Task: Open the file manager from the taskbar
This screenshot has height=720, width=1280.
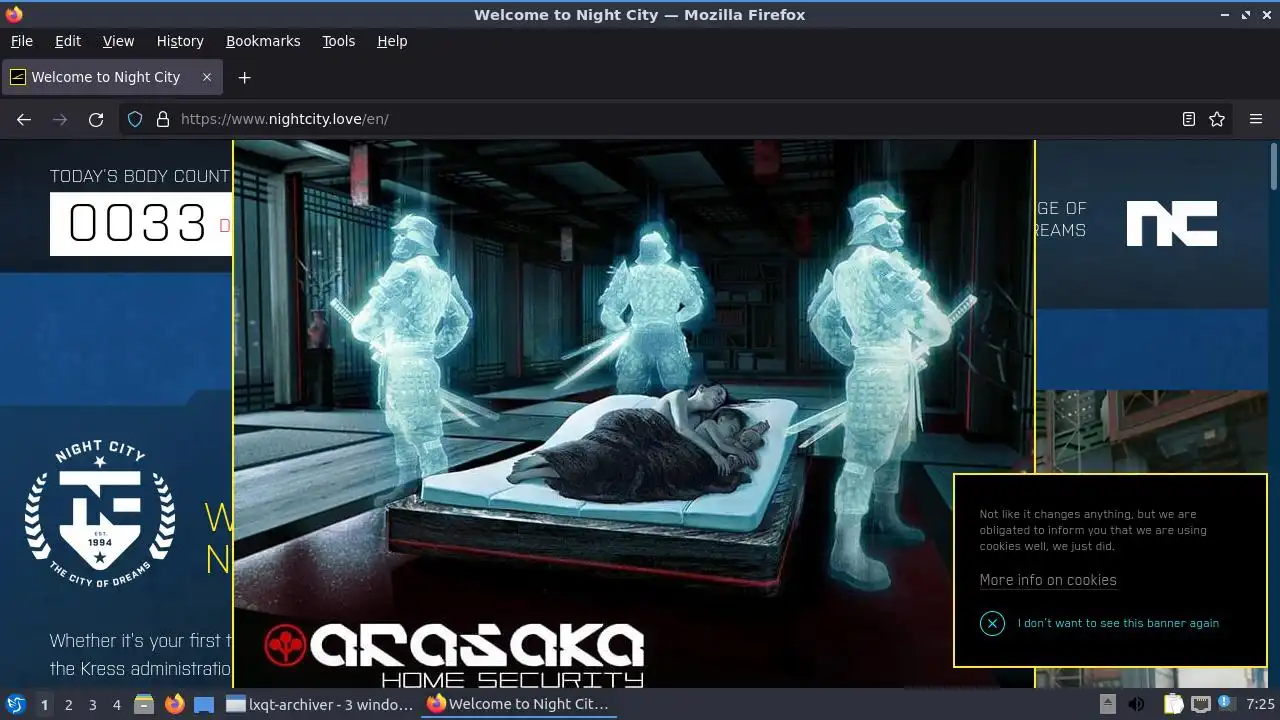Action: [144, 705]
